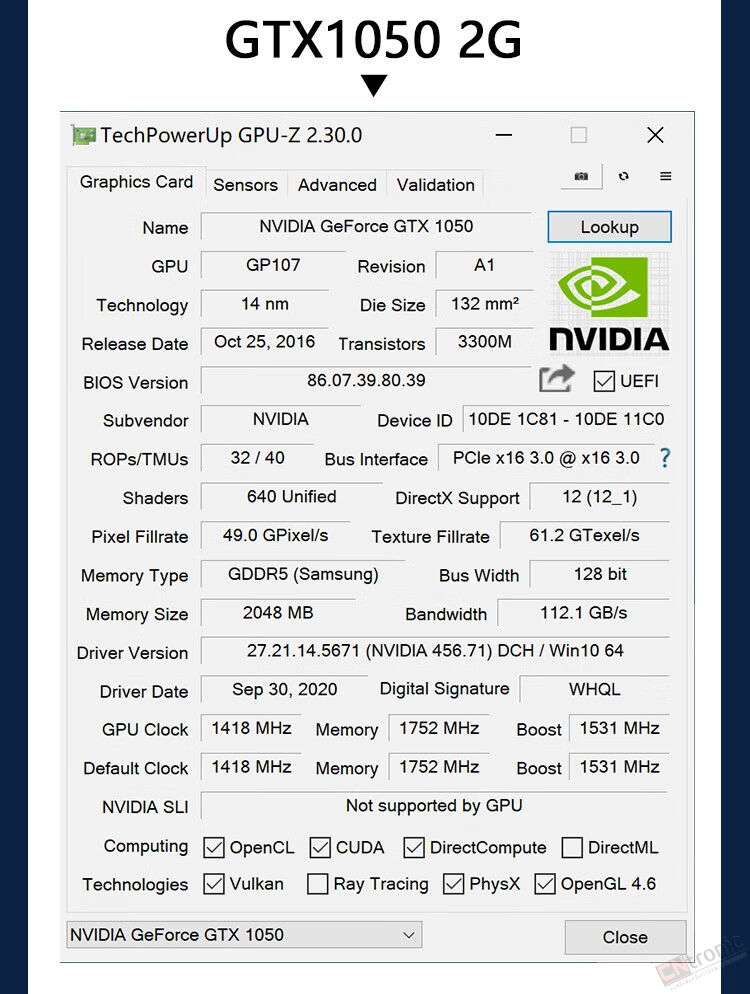Screen dimensions: 750x994
Task: Click the Subvendor field NVIDIA
Action: point(281,419)
